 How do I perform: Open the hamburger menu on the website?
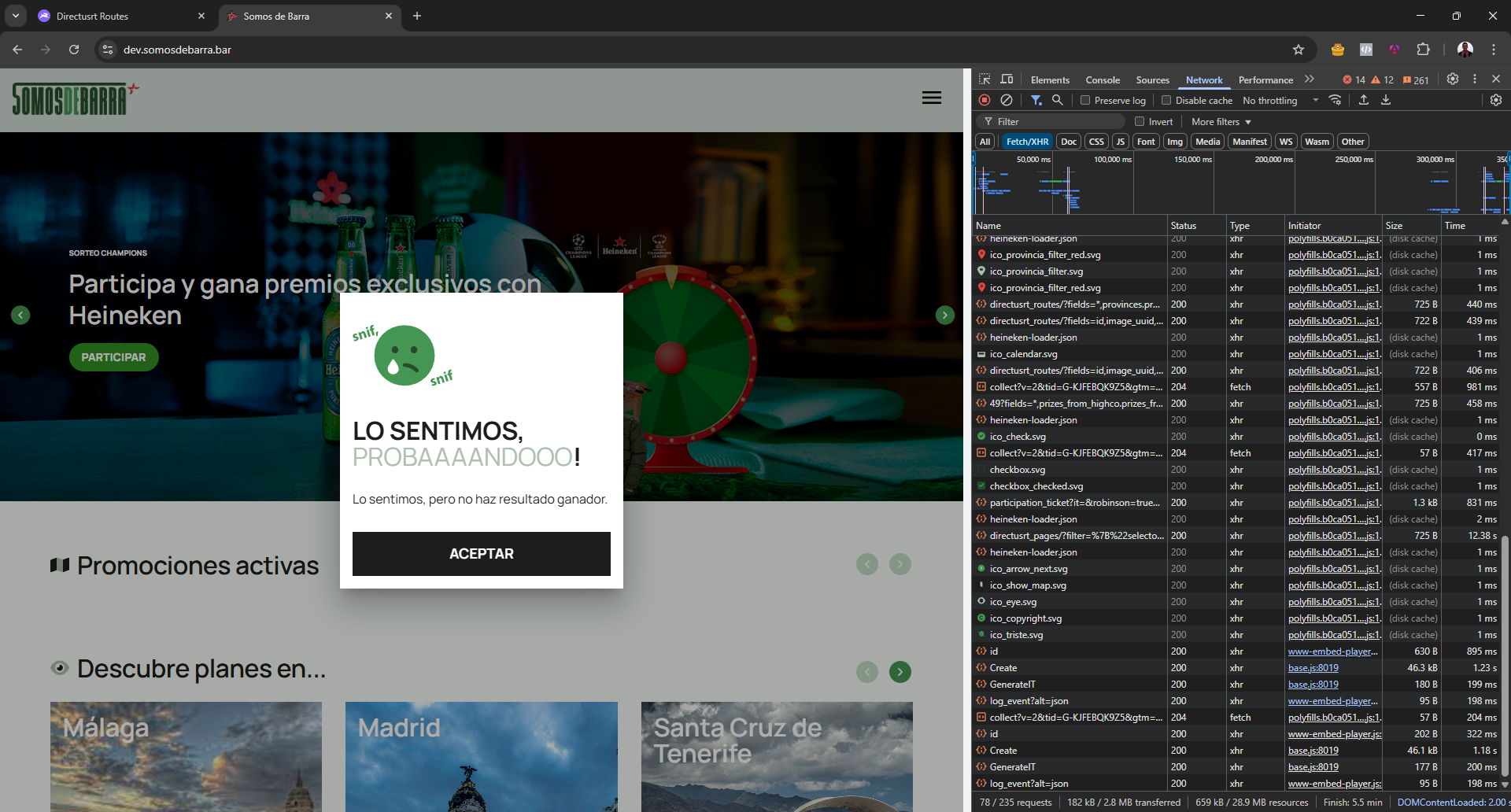932,98
